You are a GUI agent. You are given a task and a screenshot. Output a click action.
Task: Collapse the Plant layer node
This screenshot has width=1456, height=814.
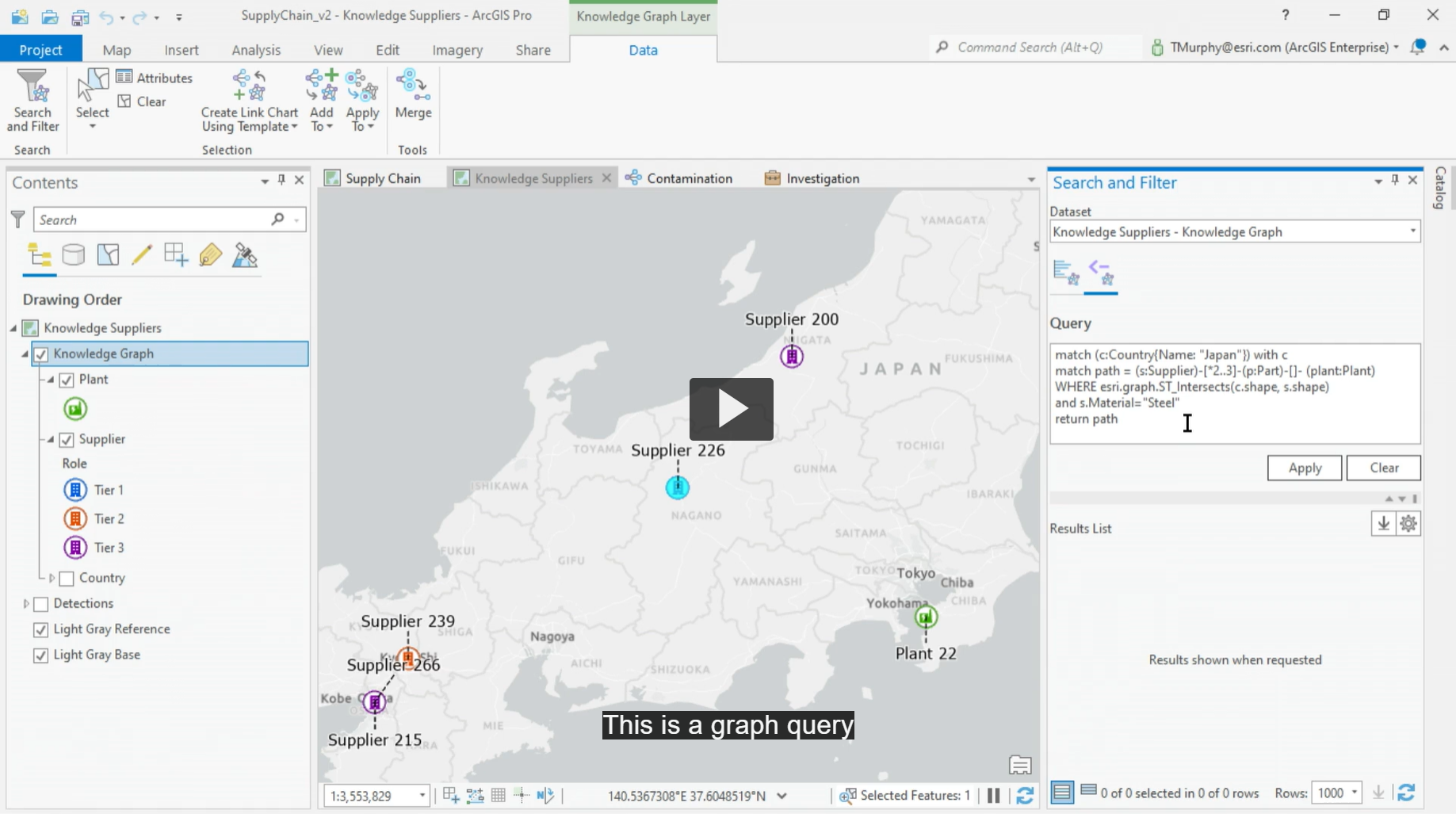[x=51, y=380]
